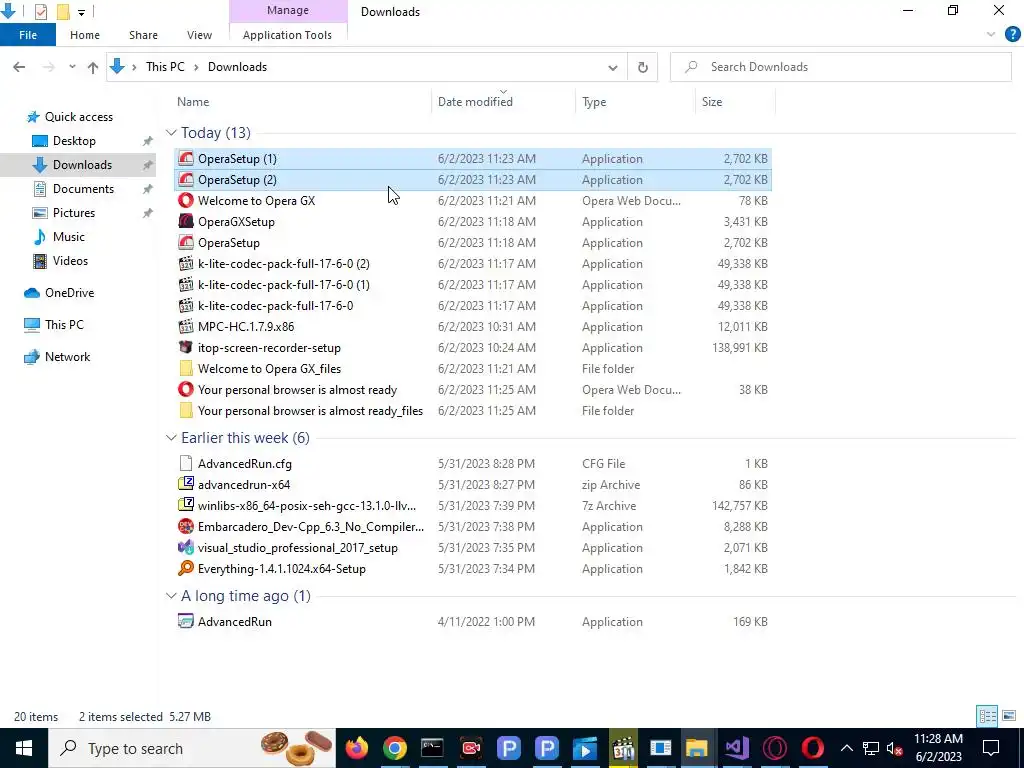Open address bar history dropdown
Image resolution: width=1024 pixels, height=768 pixels.
click(613, 67)
